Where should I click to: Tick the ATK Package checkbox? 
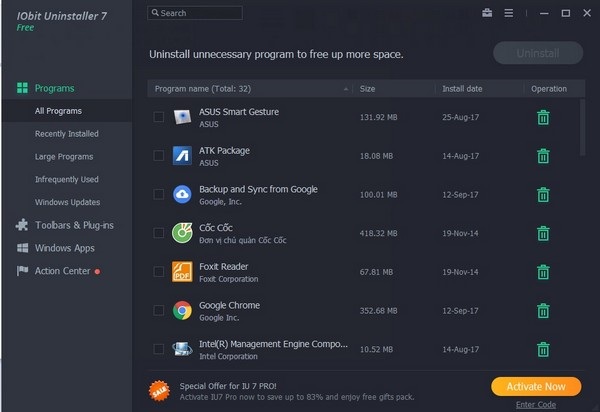tap(158, 156)
